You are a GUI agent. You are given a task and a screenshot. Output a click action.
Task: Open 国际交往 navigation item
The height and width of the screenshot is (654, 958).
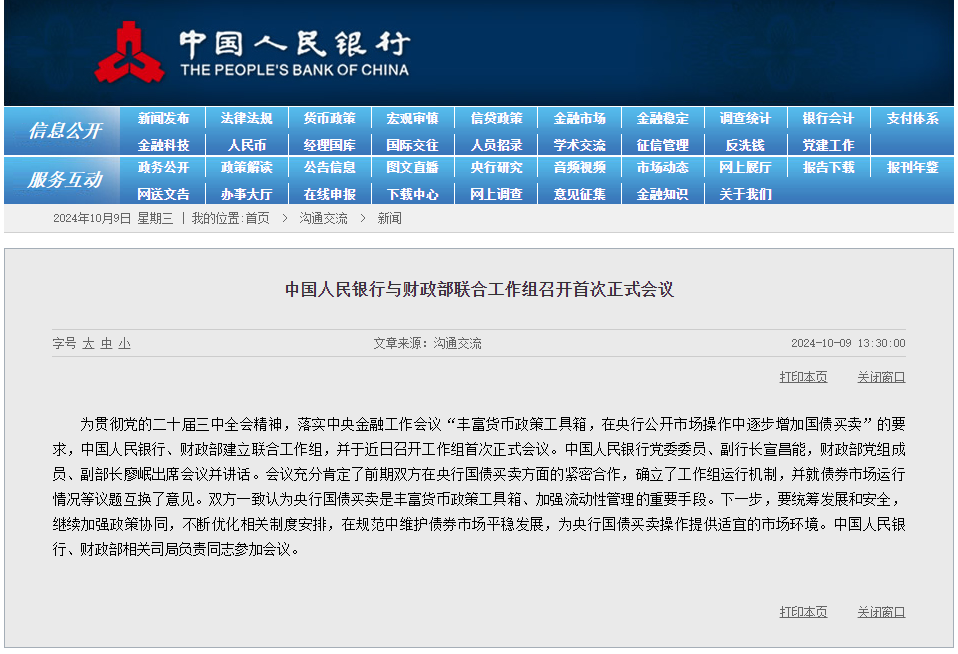click(x=412, y=145)
